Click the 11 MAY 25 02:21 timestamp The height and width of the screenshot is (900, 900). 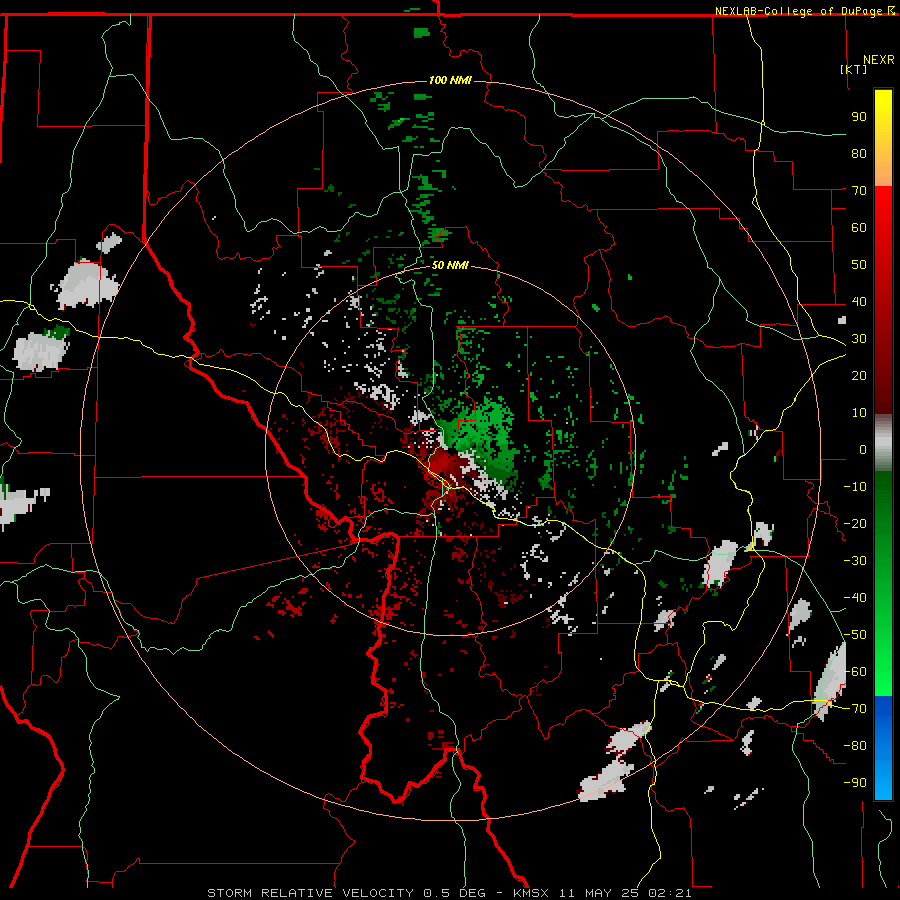pos(625,893)
